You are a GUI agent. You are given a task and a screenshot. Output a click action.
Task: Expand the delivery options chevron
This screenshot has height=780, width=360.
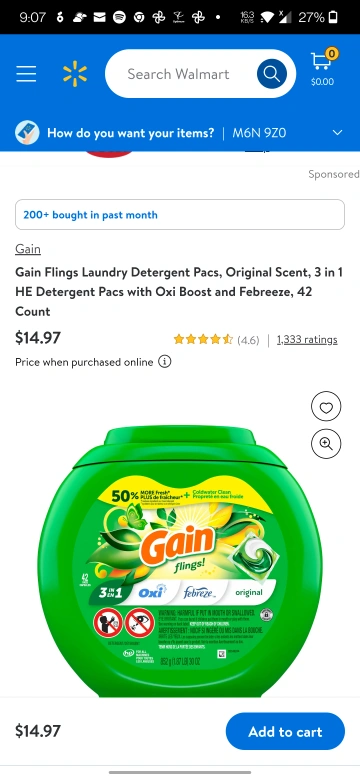pyautogui.click(x=338, y=133)
